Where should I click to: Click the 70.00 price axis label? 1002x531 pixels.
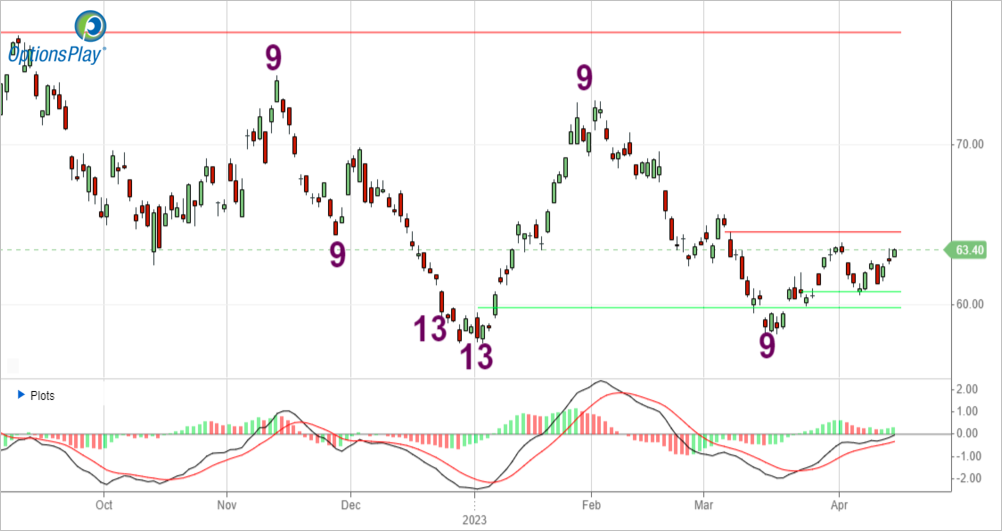point(969,145)
